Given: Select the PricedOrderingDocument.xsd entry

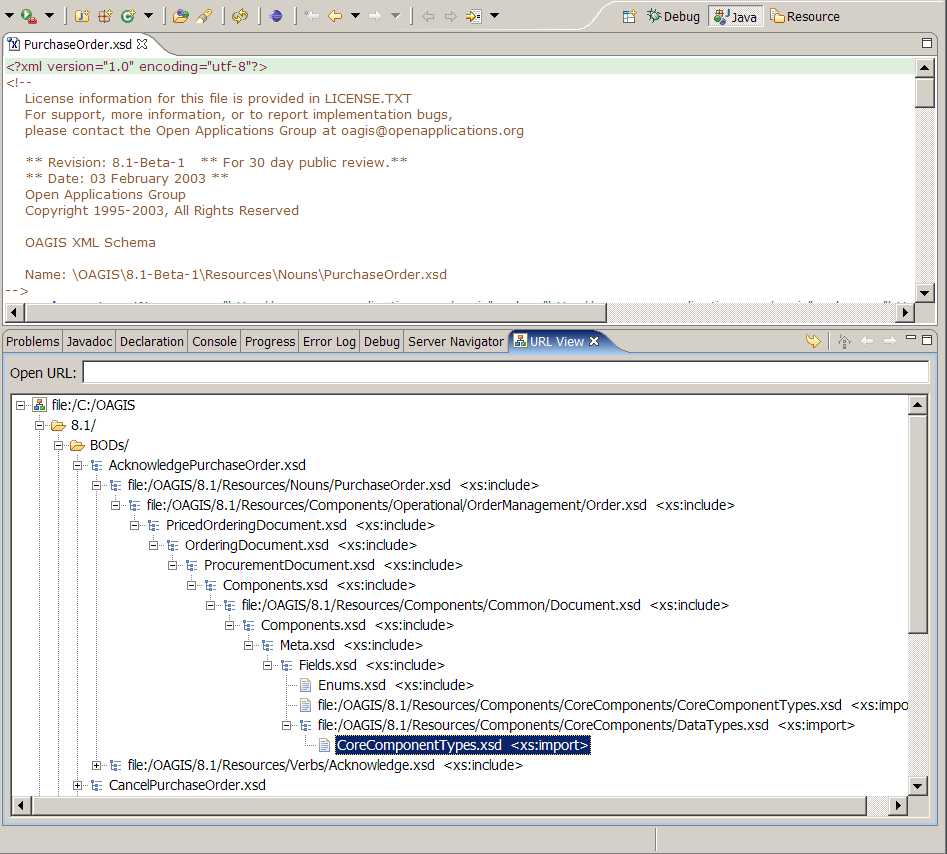Looking at the screenshot, I should 256,525.
